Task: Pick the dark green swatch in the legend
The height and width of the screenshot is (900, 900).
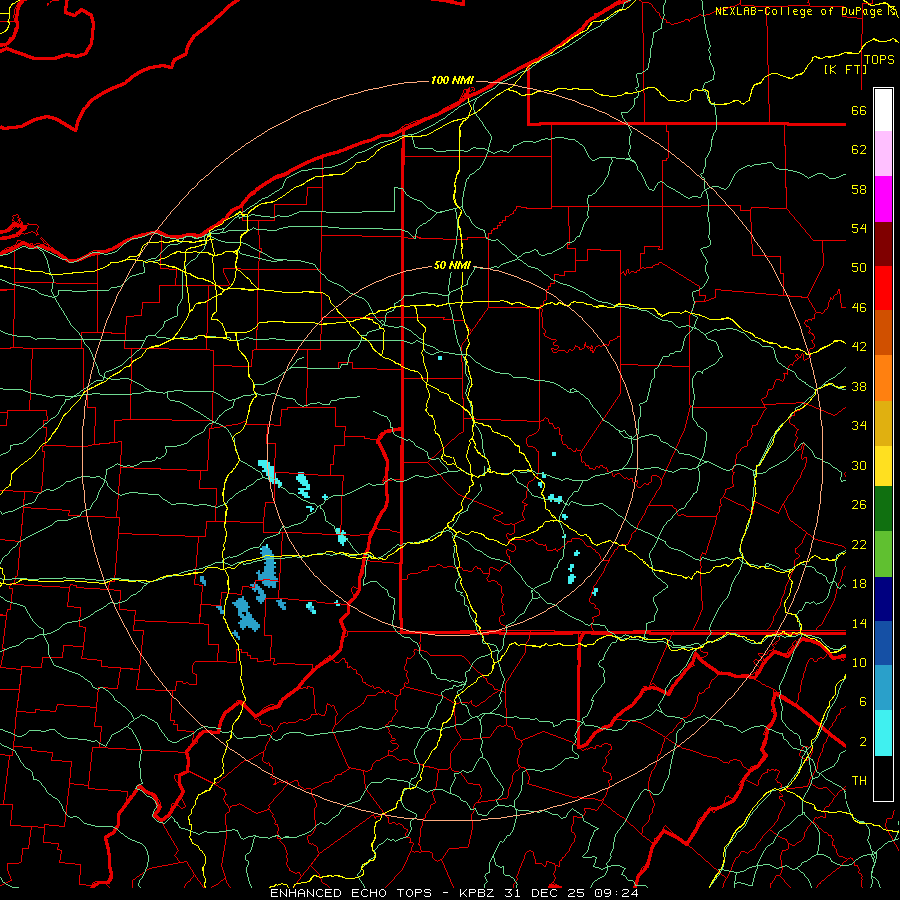Action: click(883, 509)
